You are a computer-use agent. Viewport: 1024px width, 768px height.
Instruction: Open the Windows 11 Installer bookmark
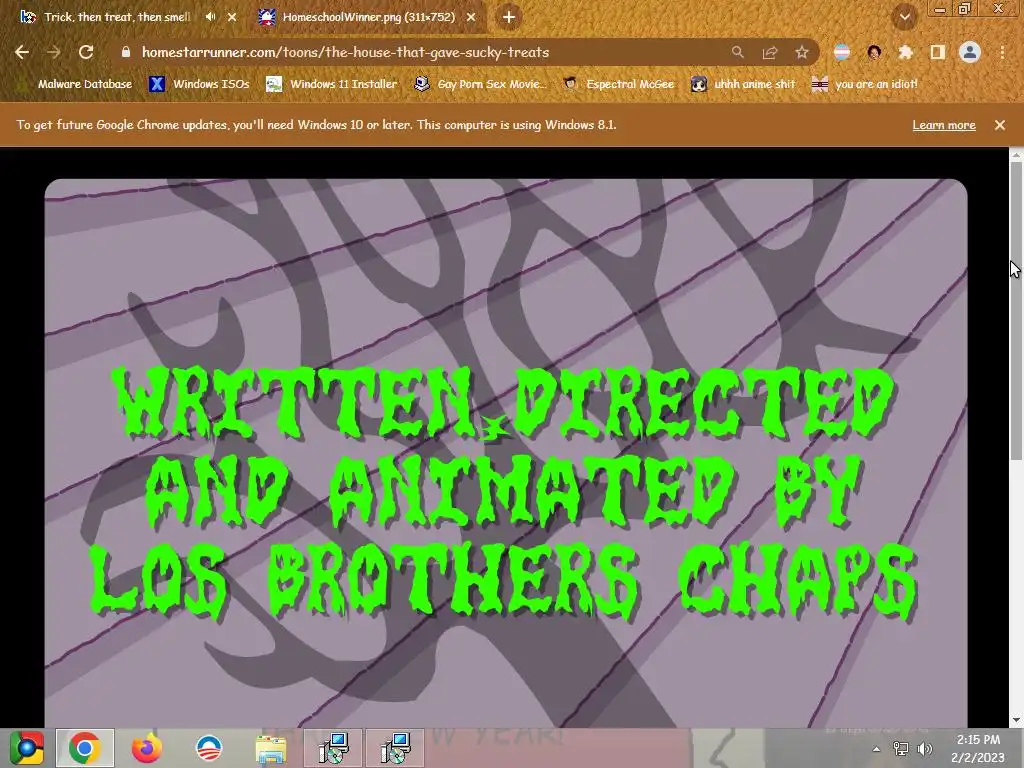332,84
